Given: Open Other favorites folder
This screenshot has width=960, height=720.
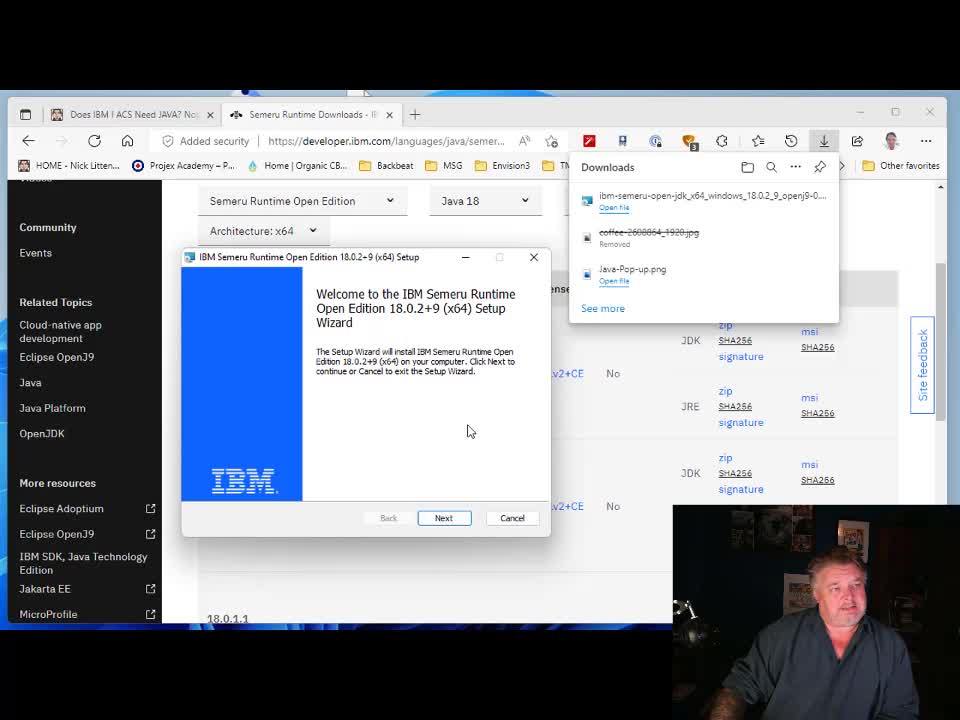Looking at the screenshot, I should click(901, 165).
